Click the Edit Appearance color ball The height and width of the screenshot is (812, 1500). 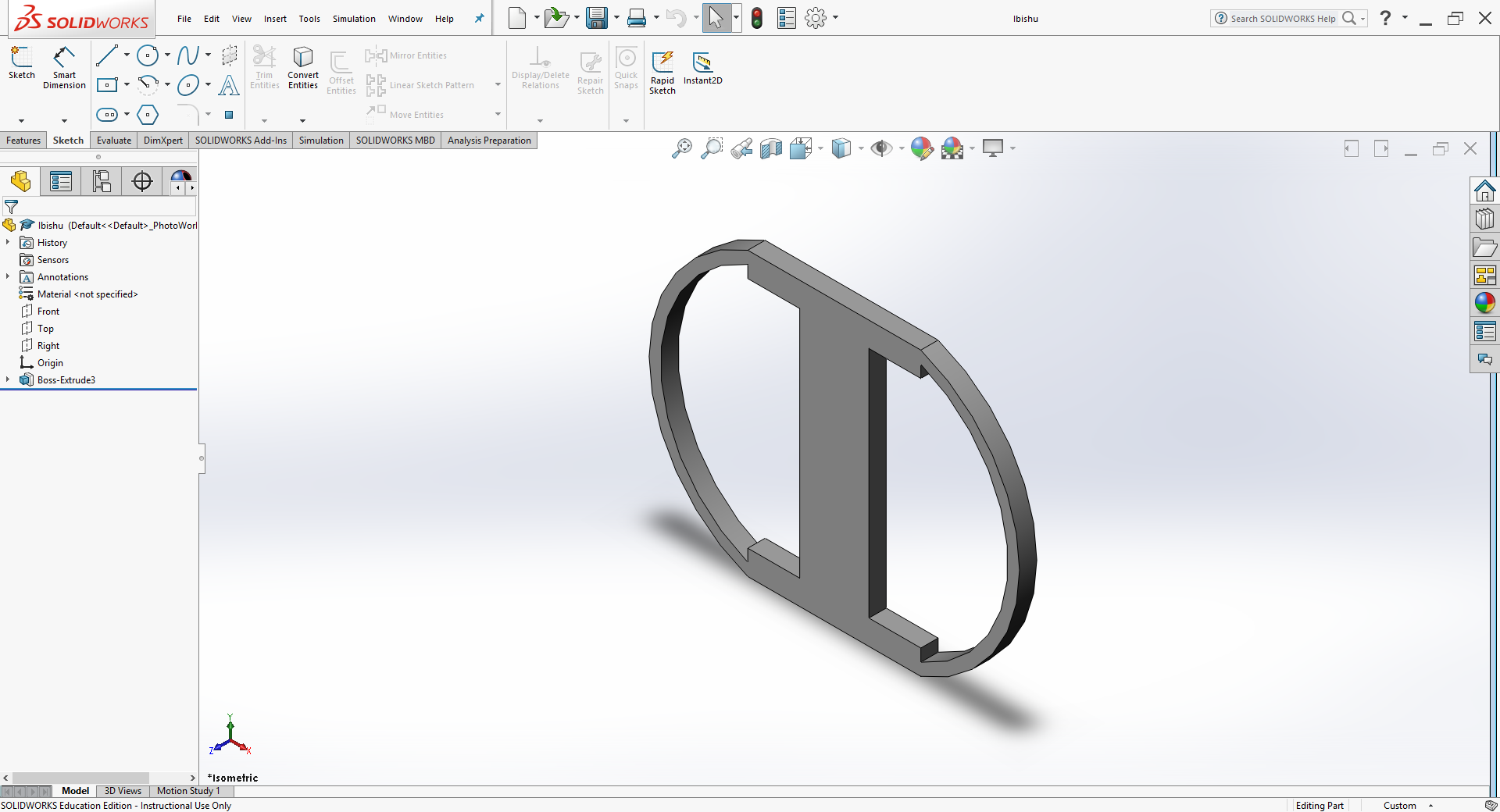(x=922, y=148)
